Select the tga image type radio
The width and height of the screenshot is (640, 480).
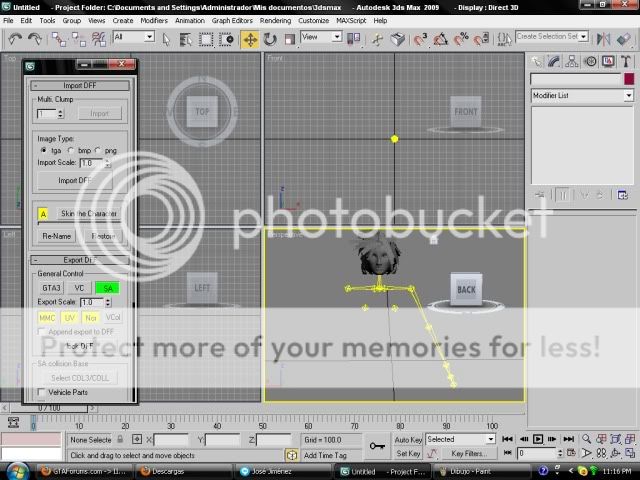pyautogui.click(x=42, y=150)
